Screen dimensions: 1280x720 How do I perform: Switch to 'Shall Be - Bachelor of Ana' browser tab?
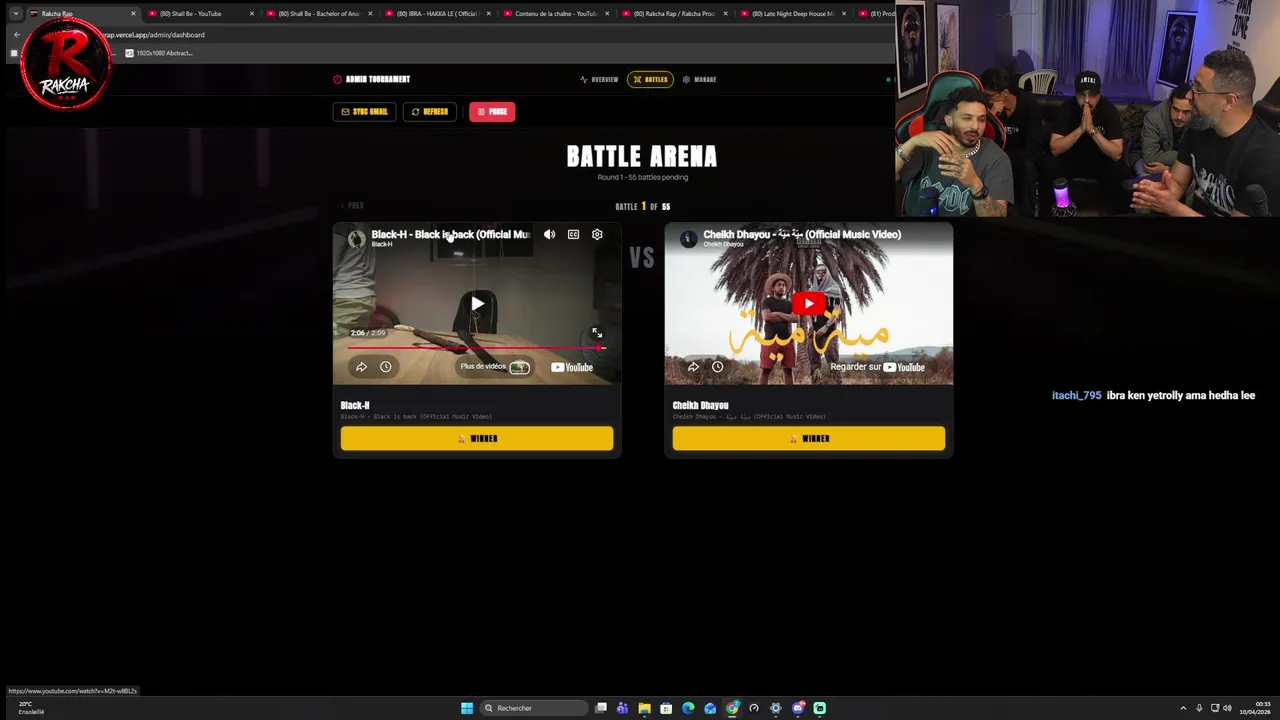(318, 14)
